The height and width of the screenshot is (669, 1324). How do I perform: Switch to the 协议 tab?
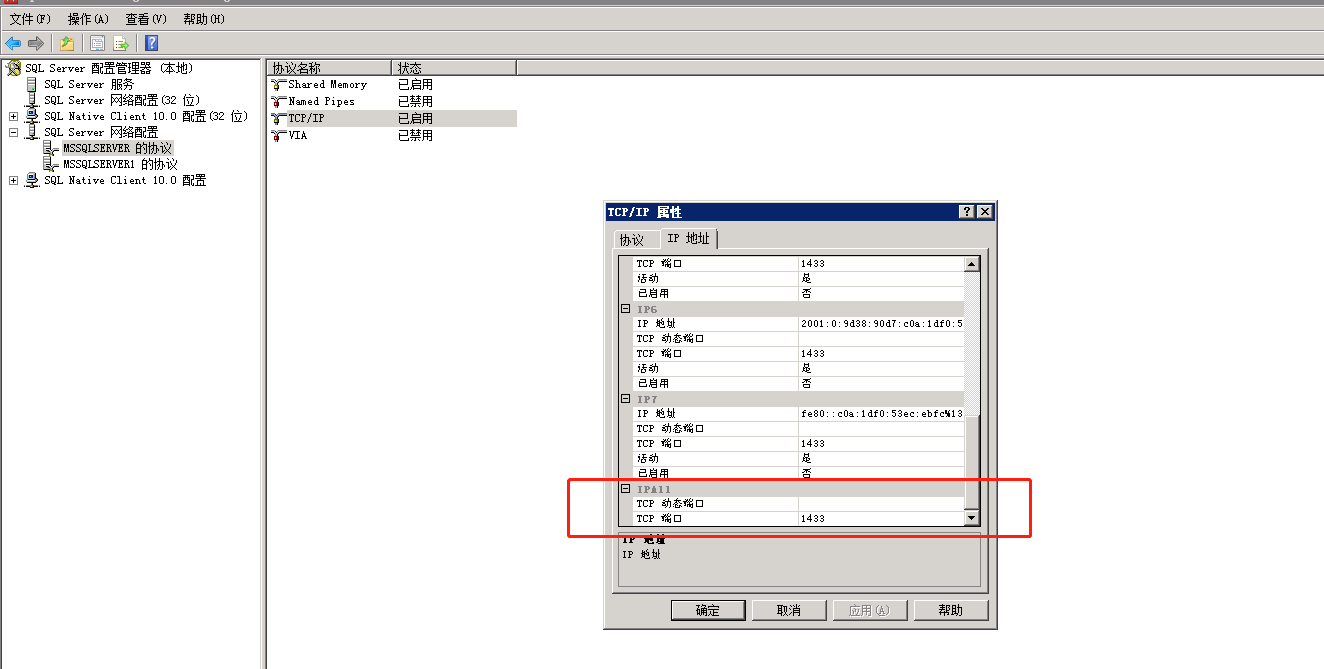click(632, 240)
